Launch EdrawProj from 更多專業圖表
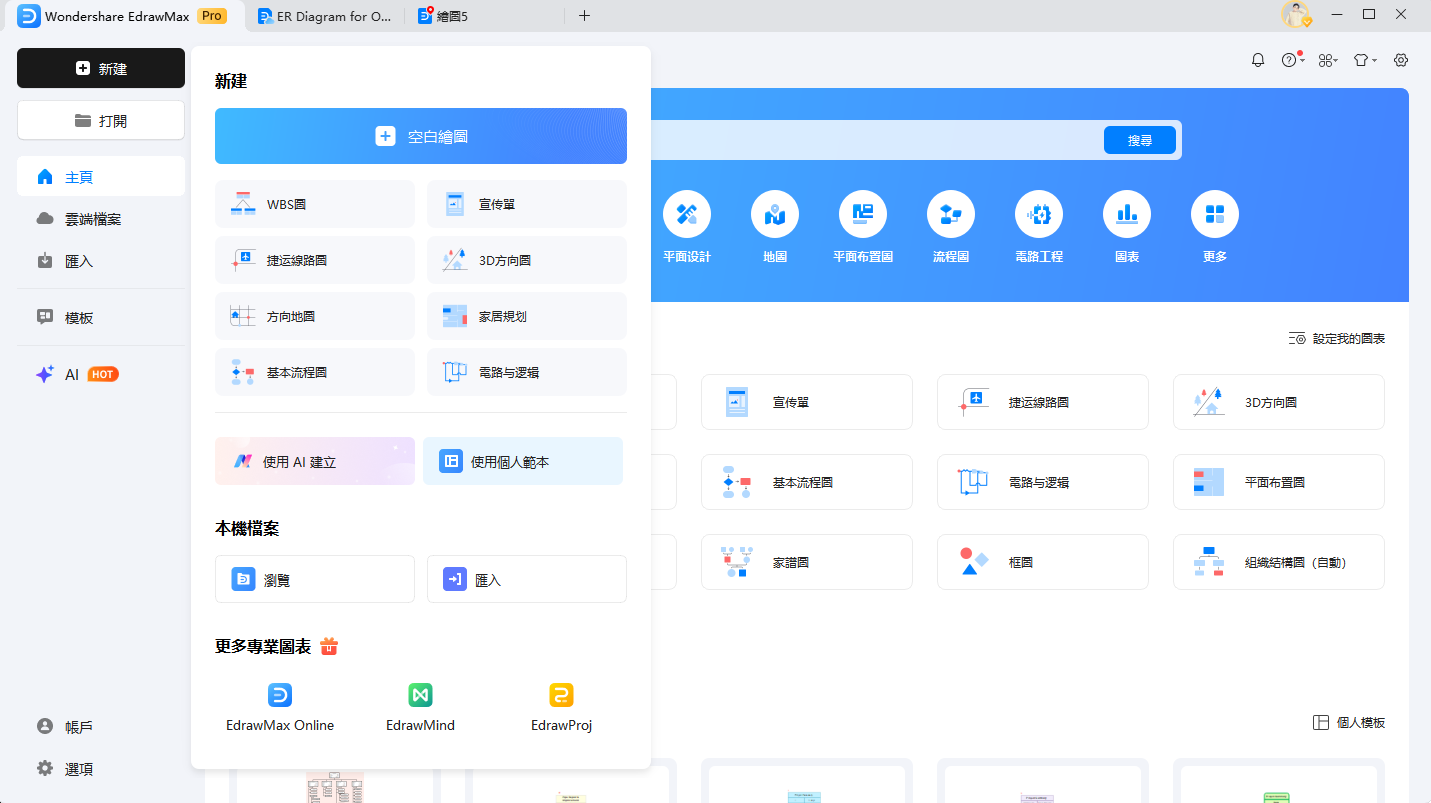Image resolution: width=1431 pixels, height=803 pixels. click(561, 706)
